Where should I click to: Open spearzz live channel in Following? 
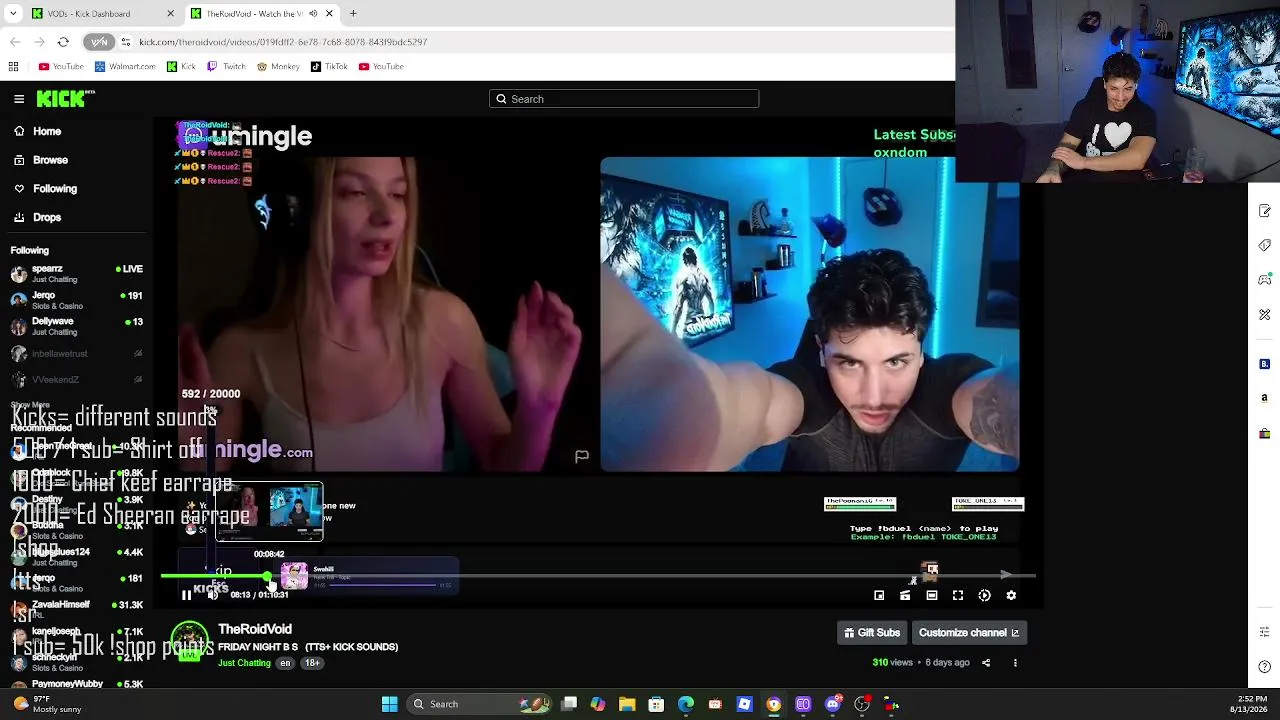(x=77, y=273)
